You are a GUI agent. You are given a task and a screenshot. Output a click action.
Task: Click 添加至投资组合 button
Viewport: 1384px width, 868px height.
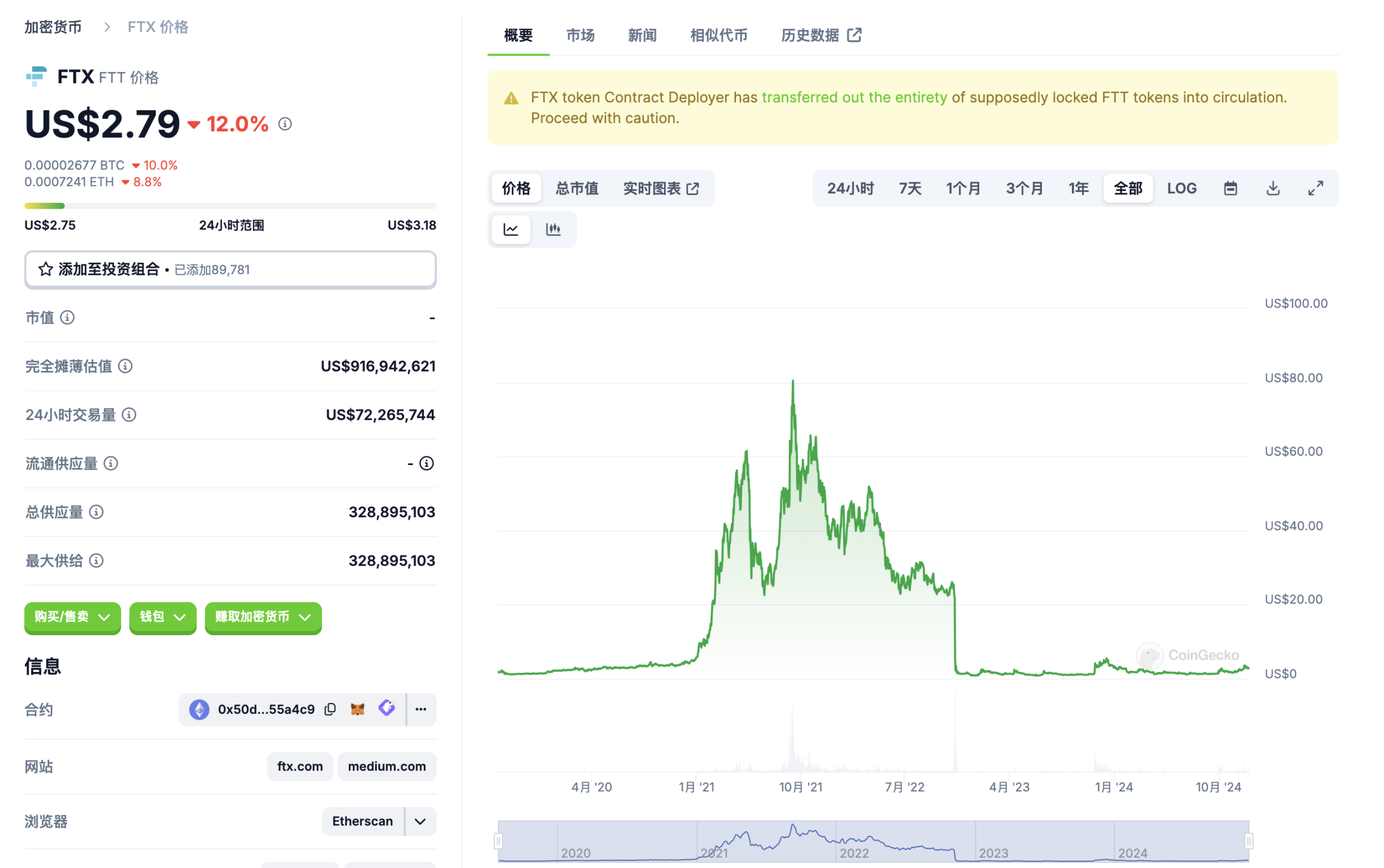click(x=231, y=269)
